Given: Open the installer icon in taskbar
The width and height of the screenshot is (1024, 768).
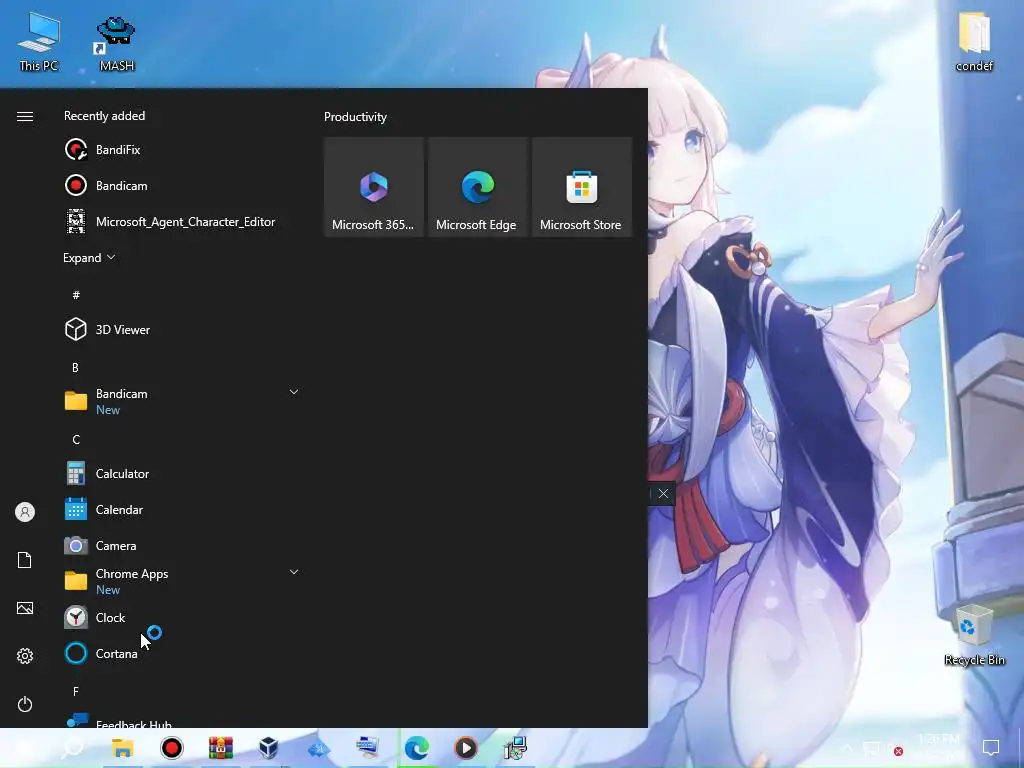Looking at the screenshot, I should click(515, 748).
